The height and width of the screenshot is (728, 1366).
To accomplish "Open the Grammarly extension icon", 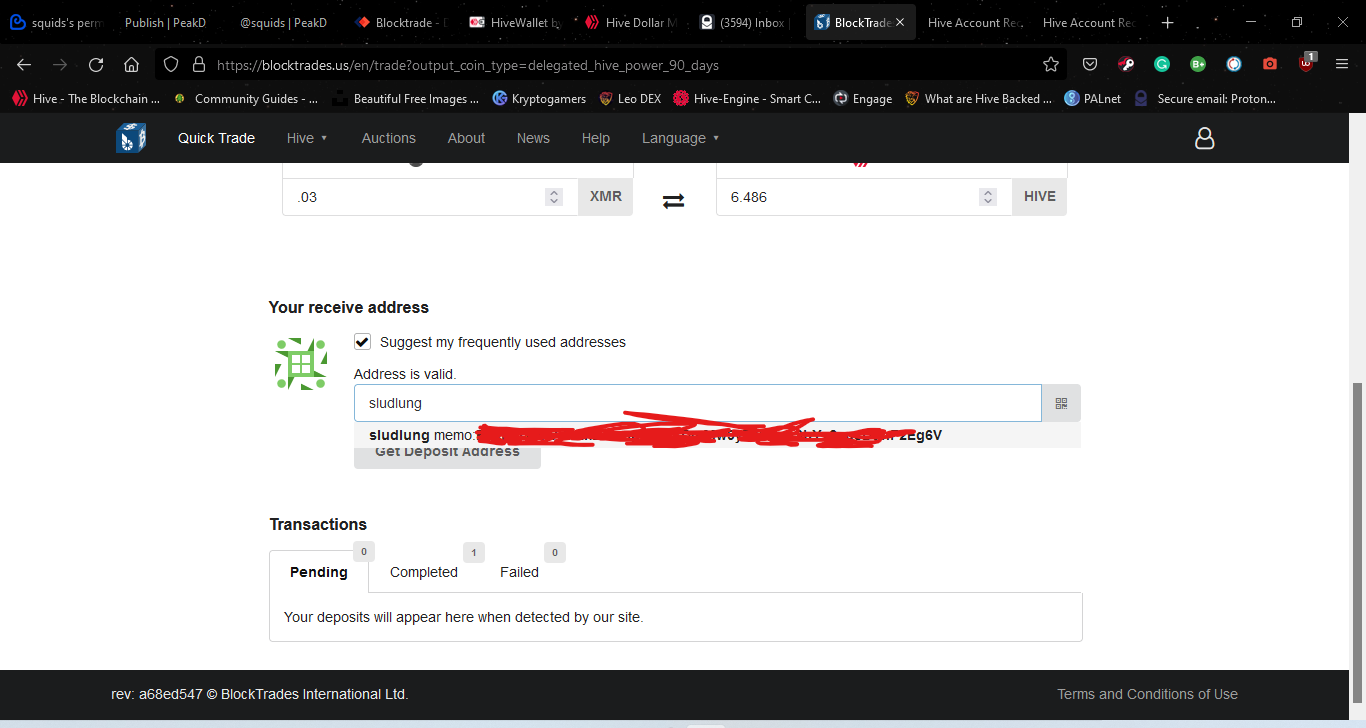I will click(1162, 65).
